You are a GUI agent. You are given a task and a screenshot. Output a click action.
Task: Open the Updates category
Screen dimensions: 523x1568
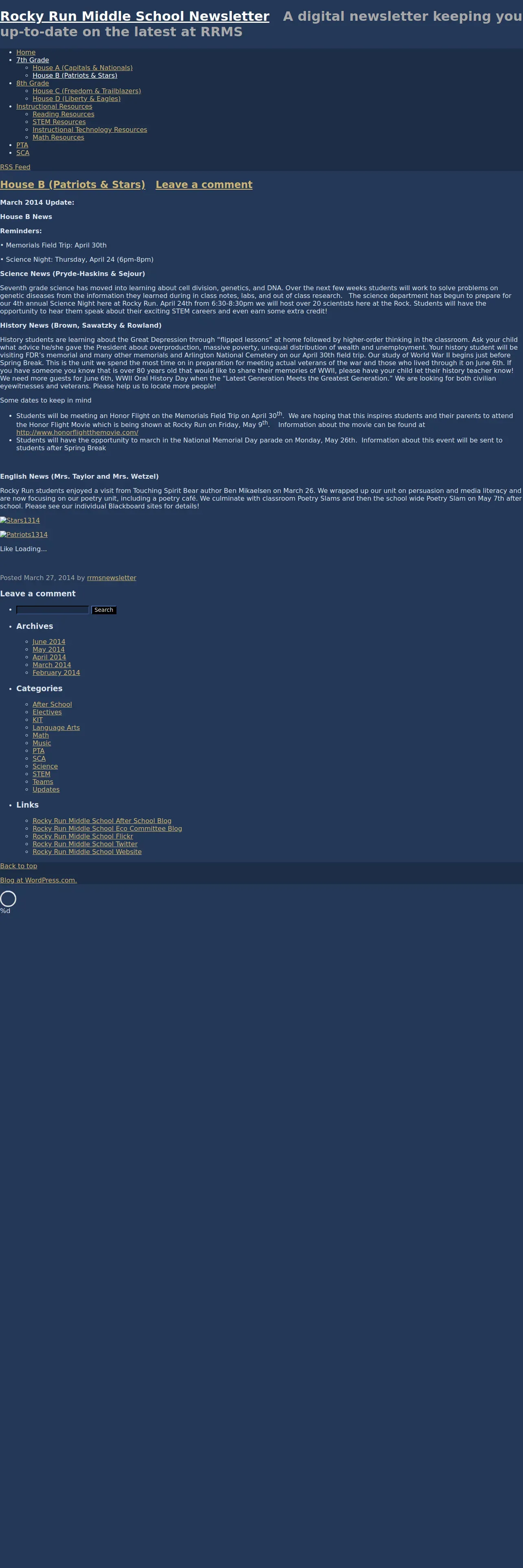(x=46, y=790)
